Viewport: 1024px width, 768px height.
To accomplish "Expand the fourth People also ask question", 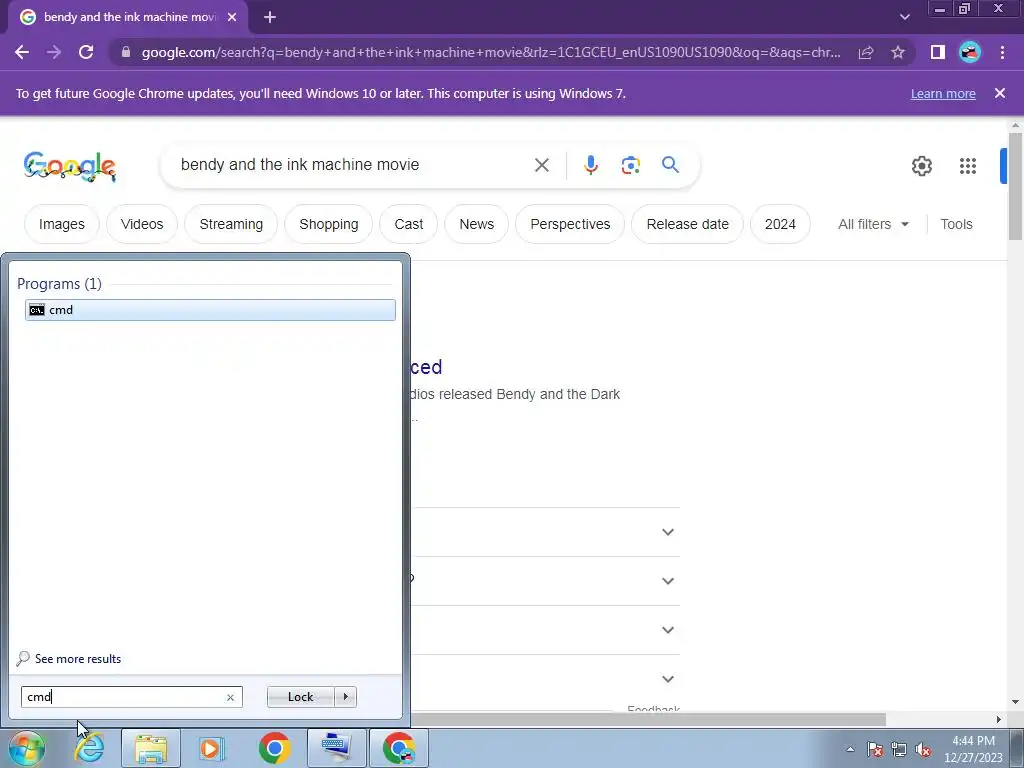I will [x=667, y=679].
